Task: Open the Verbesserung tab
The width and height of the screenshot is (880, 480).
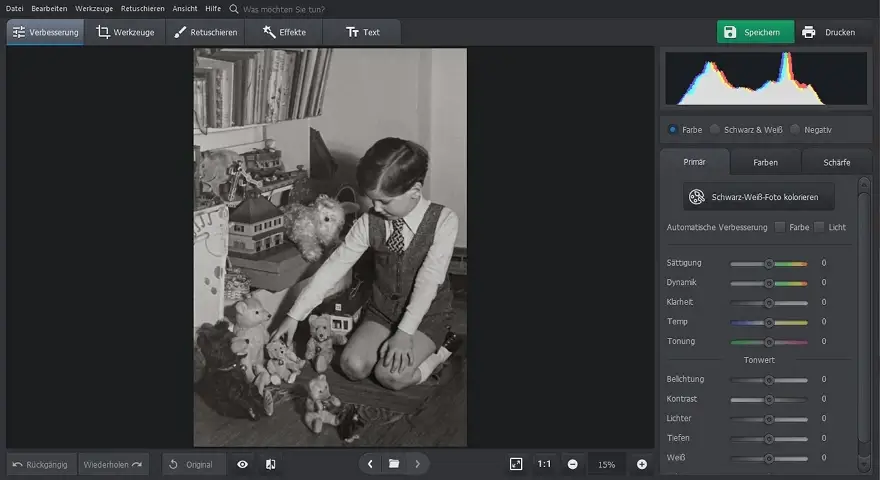Action: click(x=45, y=32)
